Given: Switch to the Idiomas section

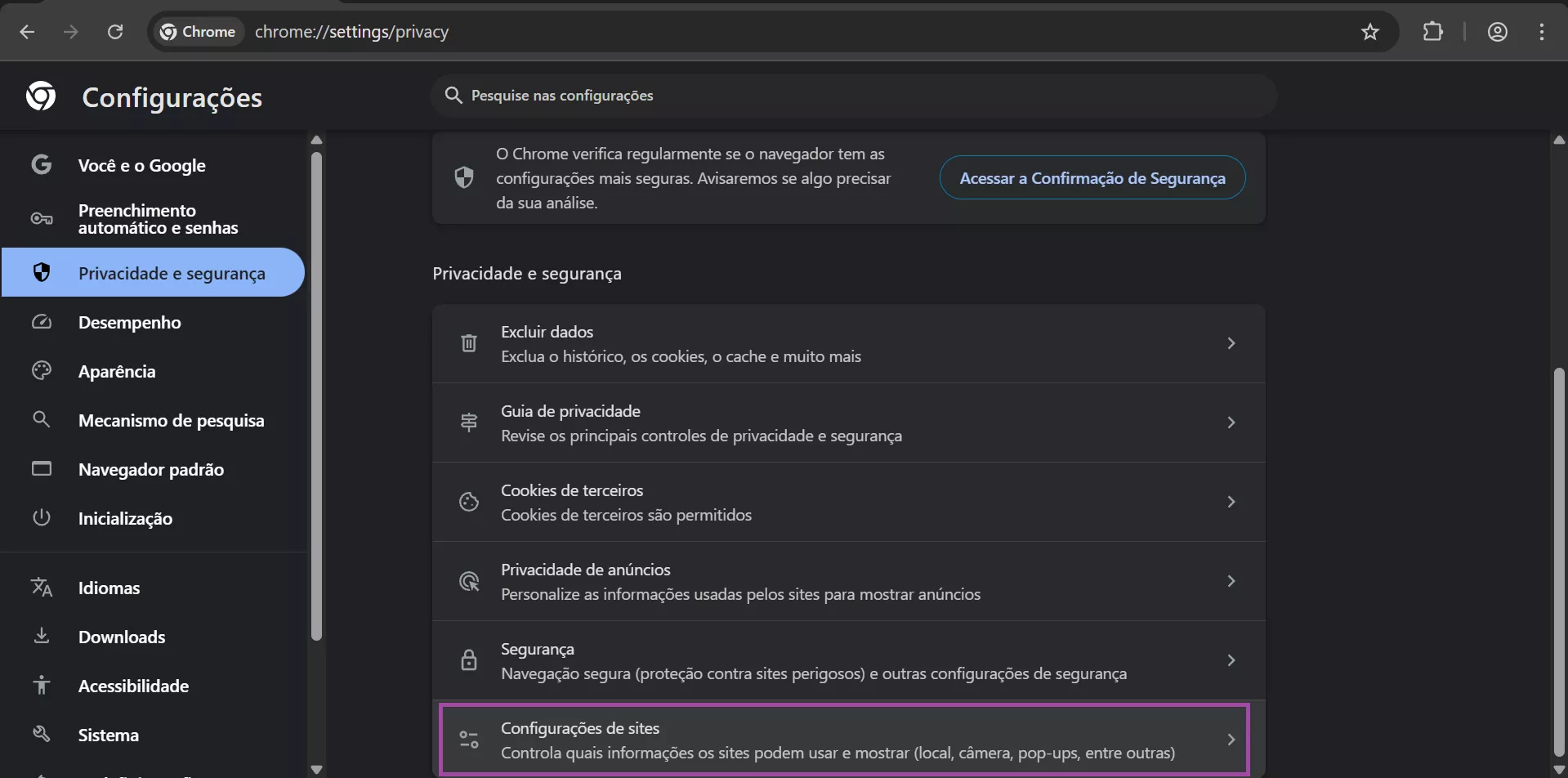Looking at the screenshot, I should [x=109, y=587].
